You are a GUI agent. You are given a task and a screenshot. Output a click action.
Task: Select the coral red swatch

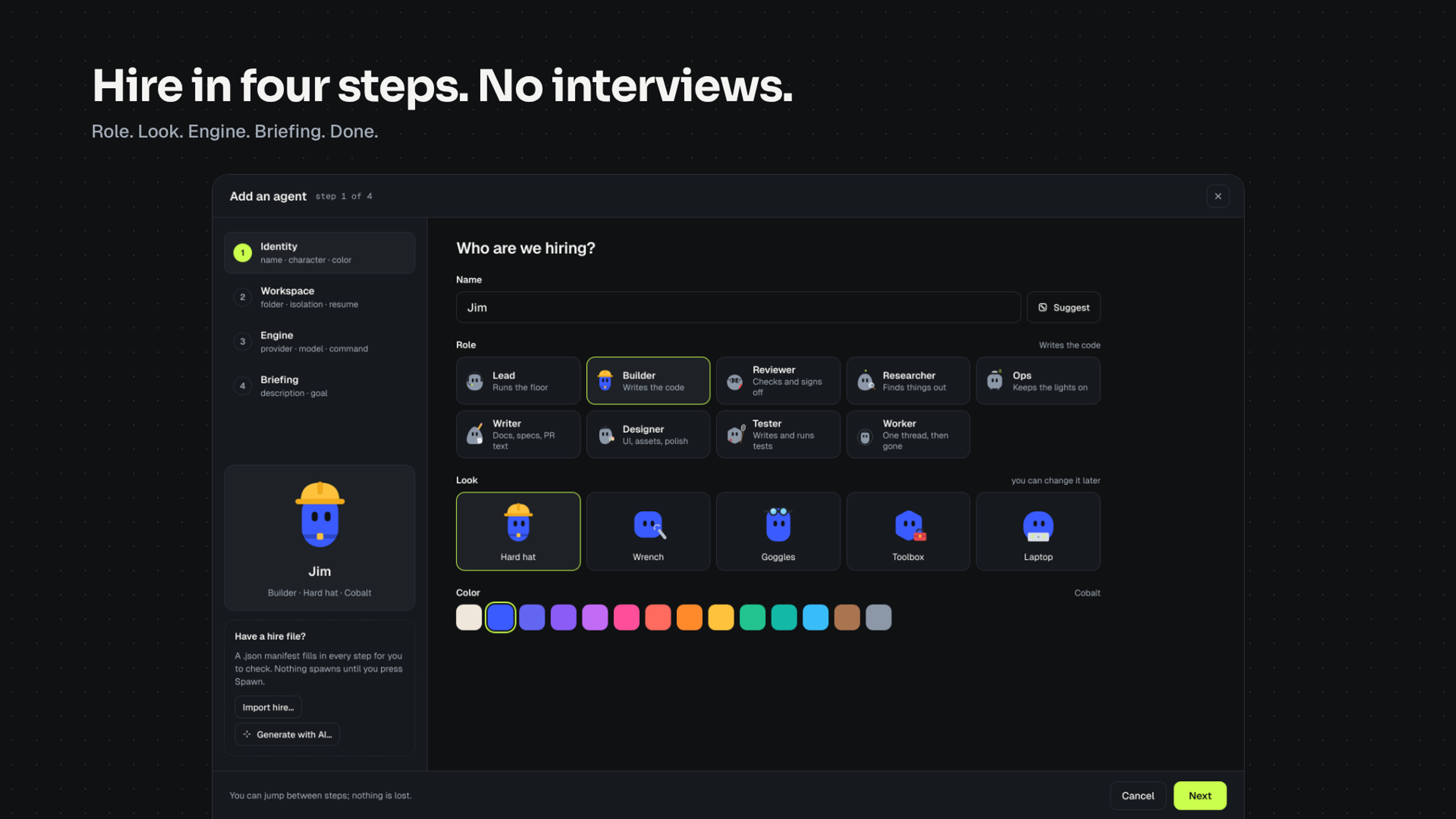(x=658, y=617)
